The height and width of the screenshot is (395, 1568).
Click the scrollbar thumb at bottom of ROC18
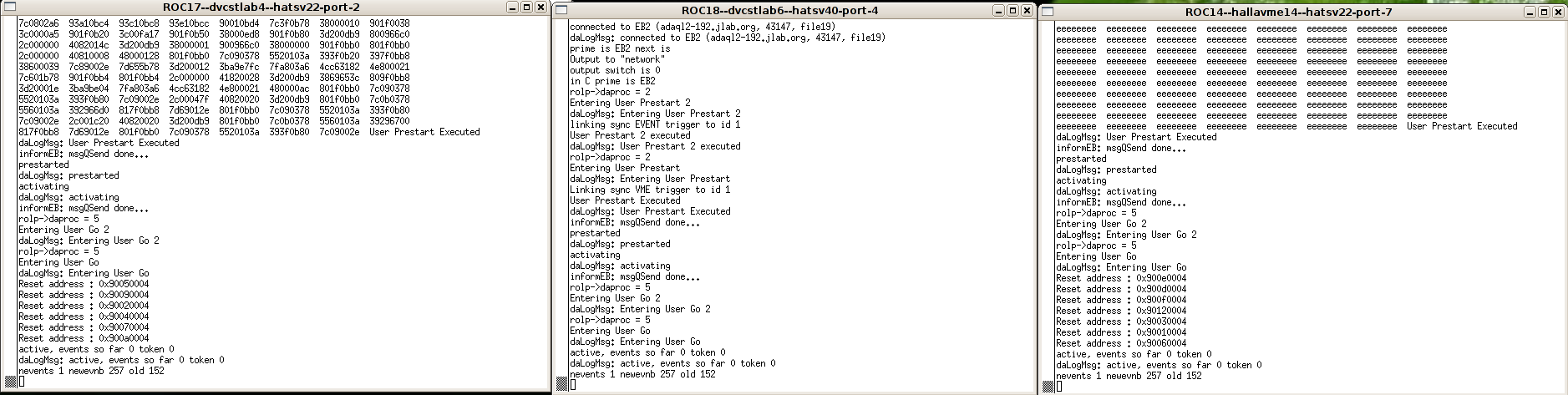pos(562,383)
